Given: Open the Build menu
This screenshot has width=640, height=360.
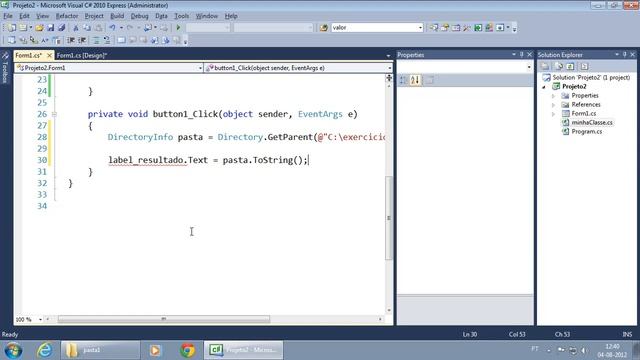Looking at the screenshot, I should click(x=117, y=16).
